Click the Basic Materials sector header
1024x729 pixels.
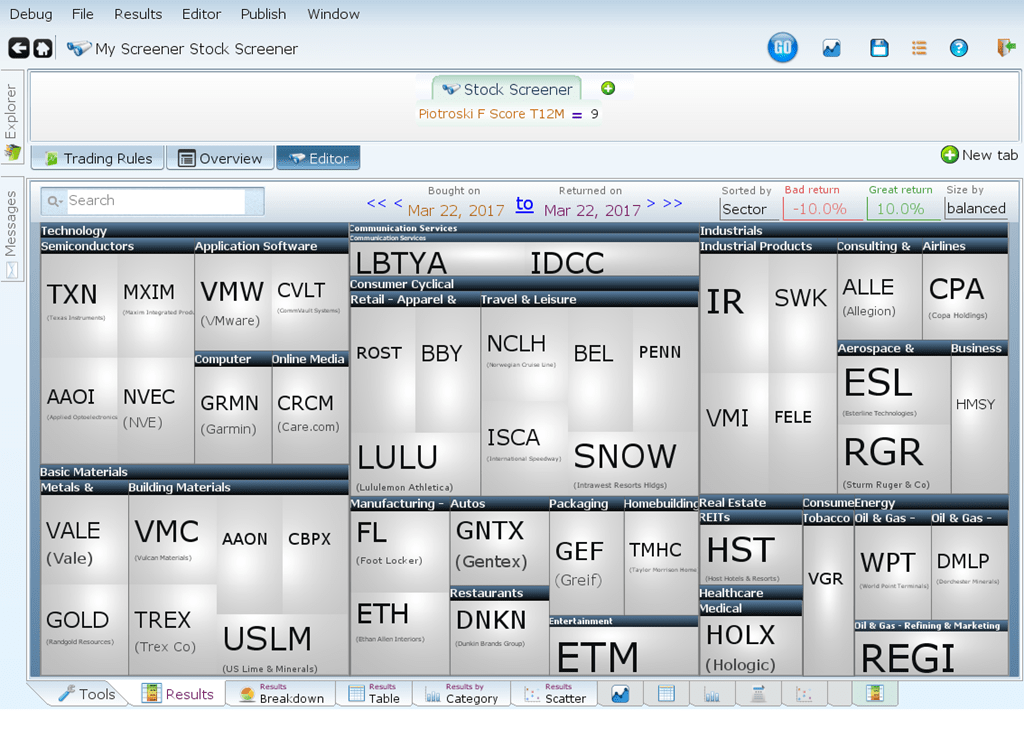(194, 472)
